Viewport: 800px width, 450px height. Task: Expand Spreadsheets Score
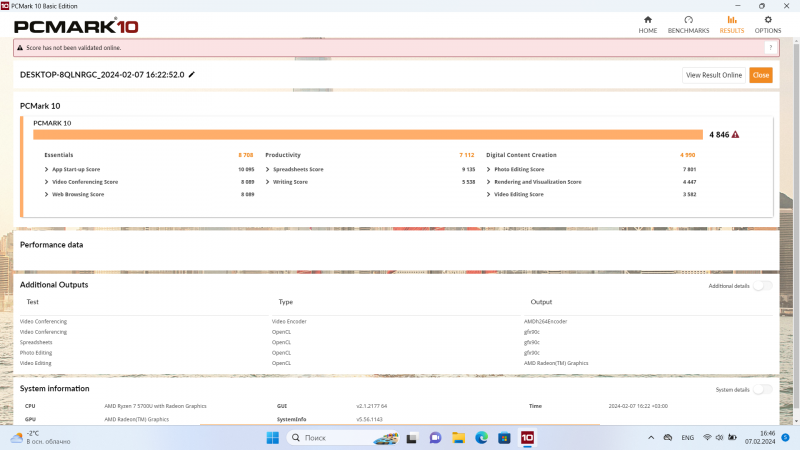267,169
